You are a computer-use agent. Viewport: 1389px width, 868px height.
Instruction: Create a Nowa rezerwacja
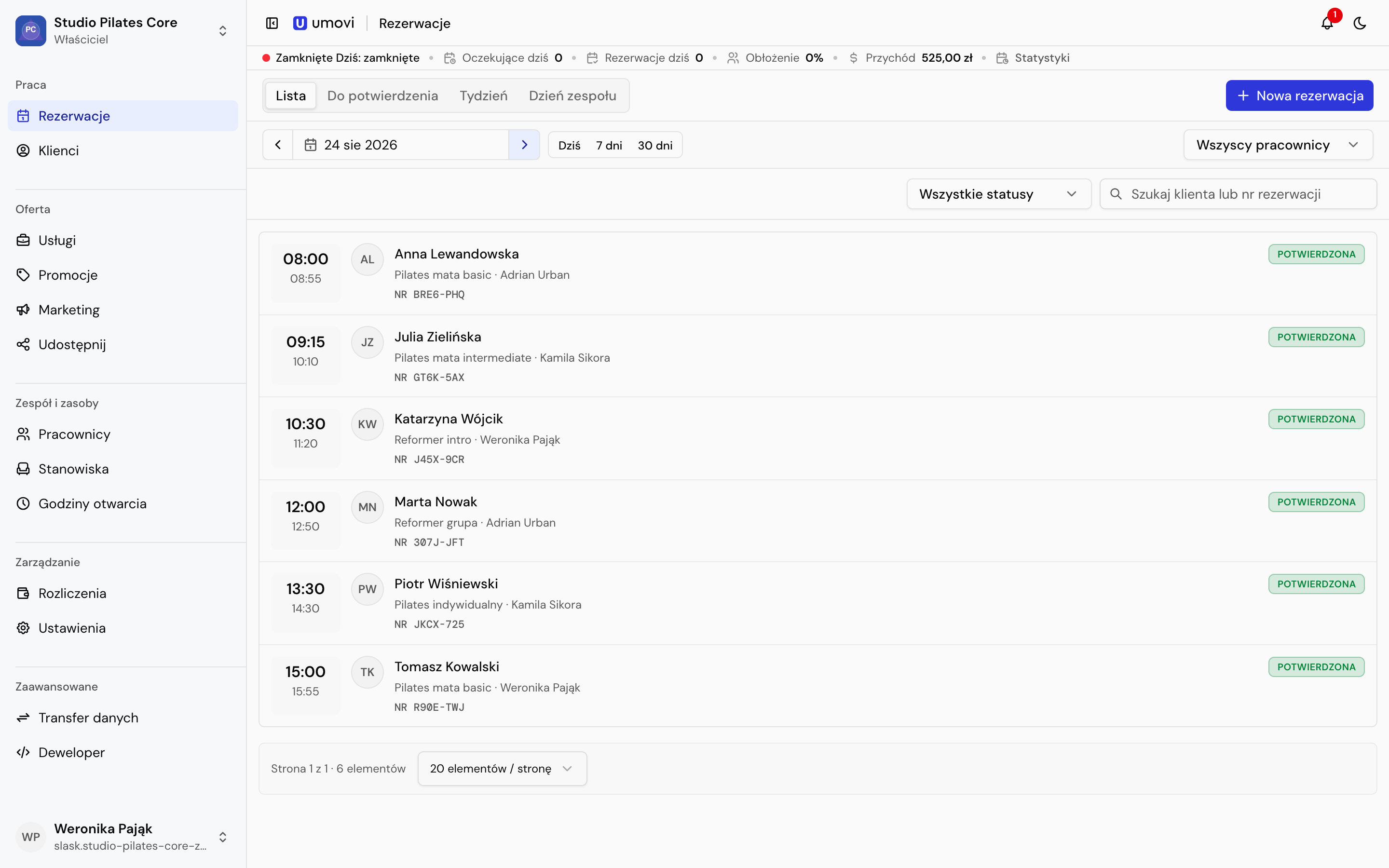coord(1299,96)
